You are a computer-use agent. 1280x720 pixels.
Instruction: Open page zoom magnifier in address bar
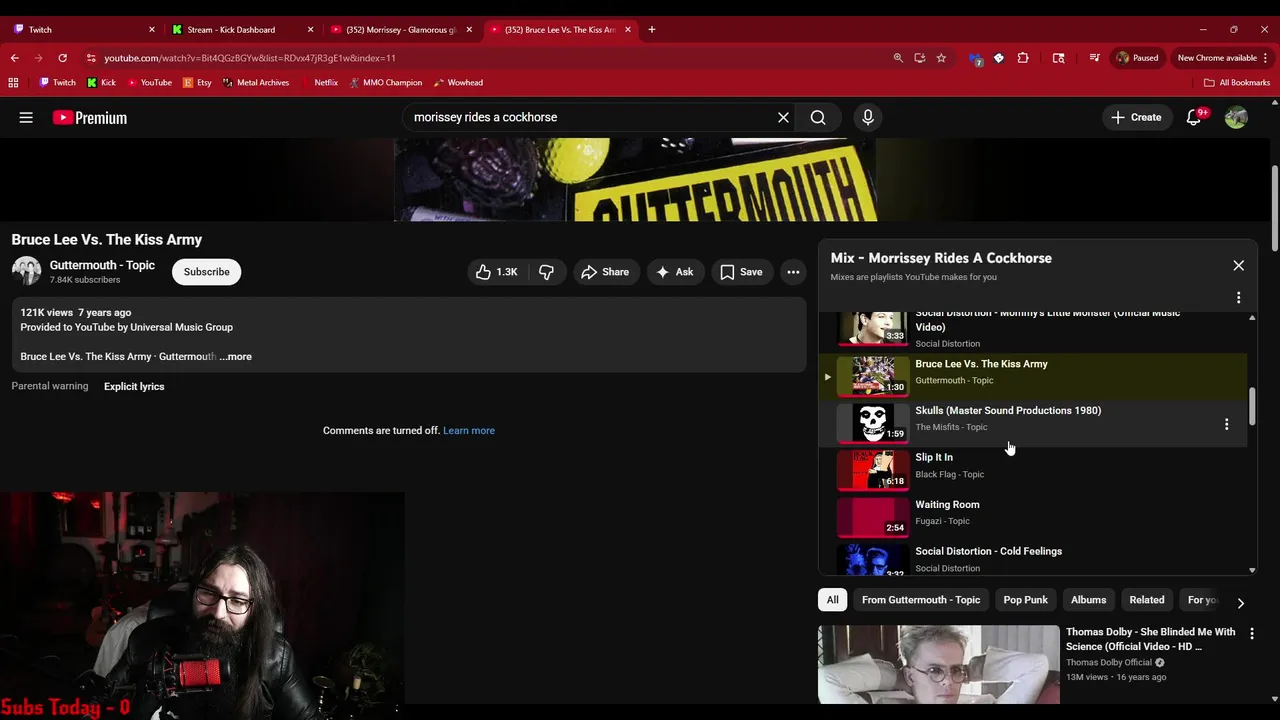898,58
